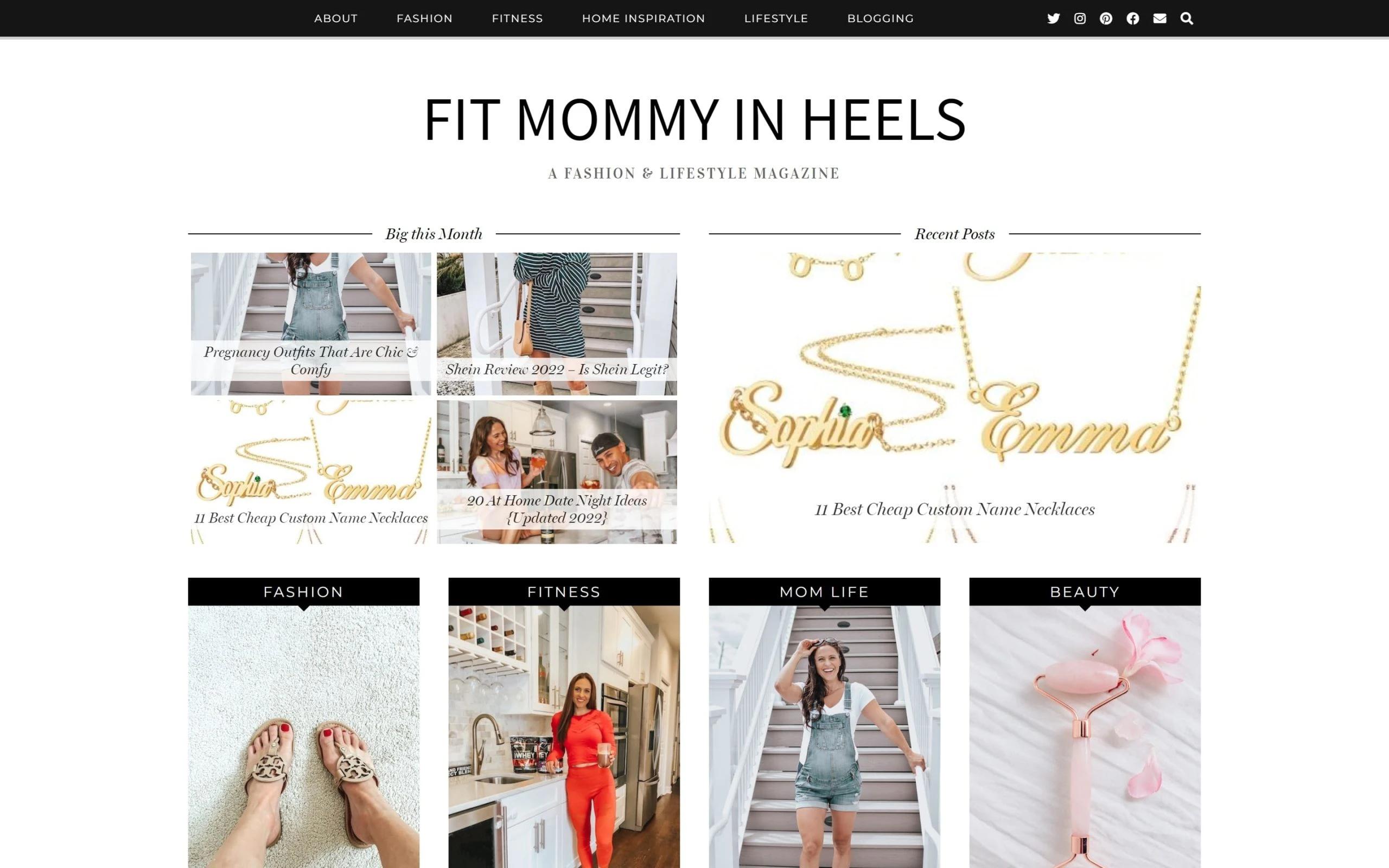The image size is (1389, 868).
Task: Choose Lifestyle from the top menu
Action: pyautogui.click(x=776, y=18)
